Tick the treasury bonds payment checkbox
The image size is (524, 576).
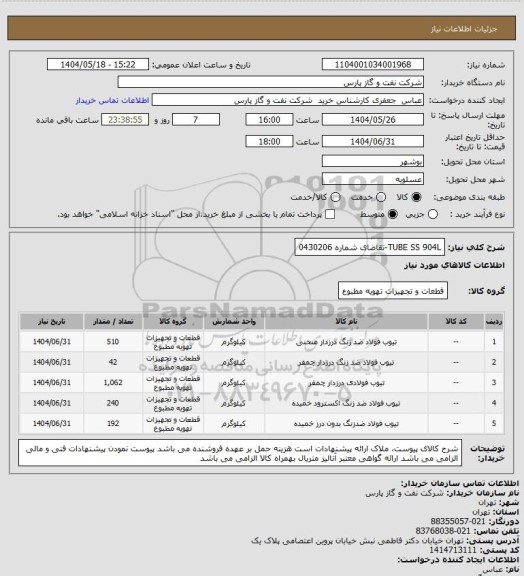pos(330,214)
